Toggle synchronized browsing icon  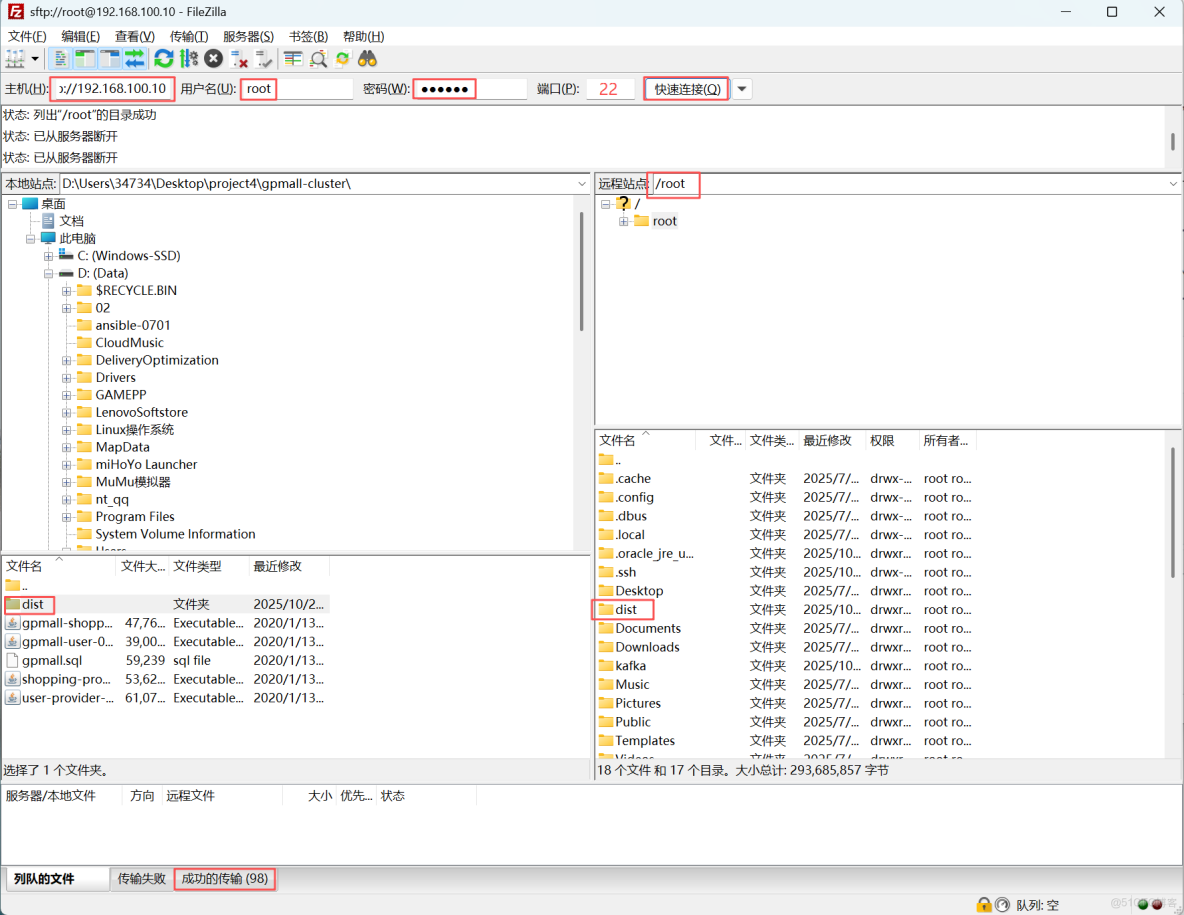[343, 59]
